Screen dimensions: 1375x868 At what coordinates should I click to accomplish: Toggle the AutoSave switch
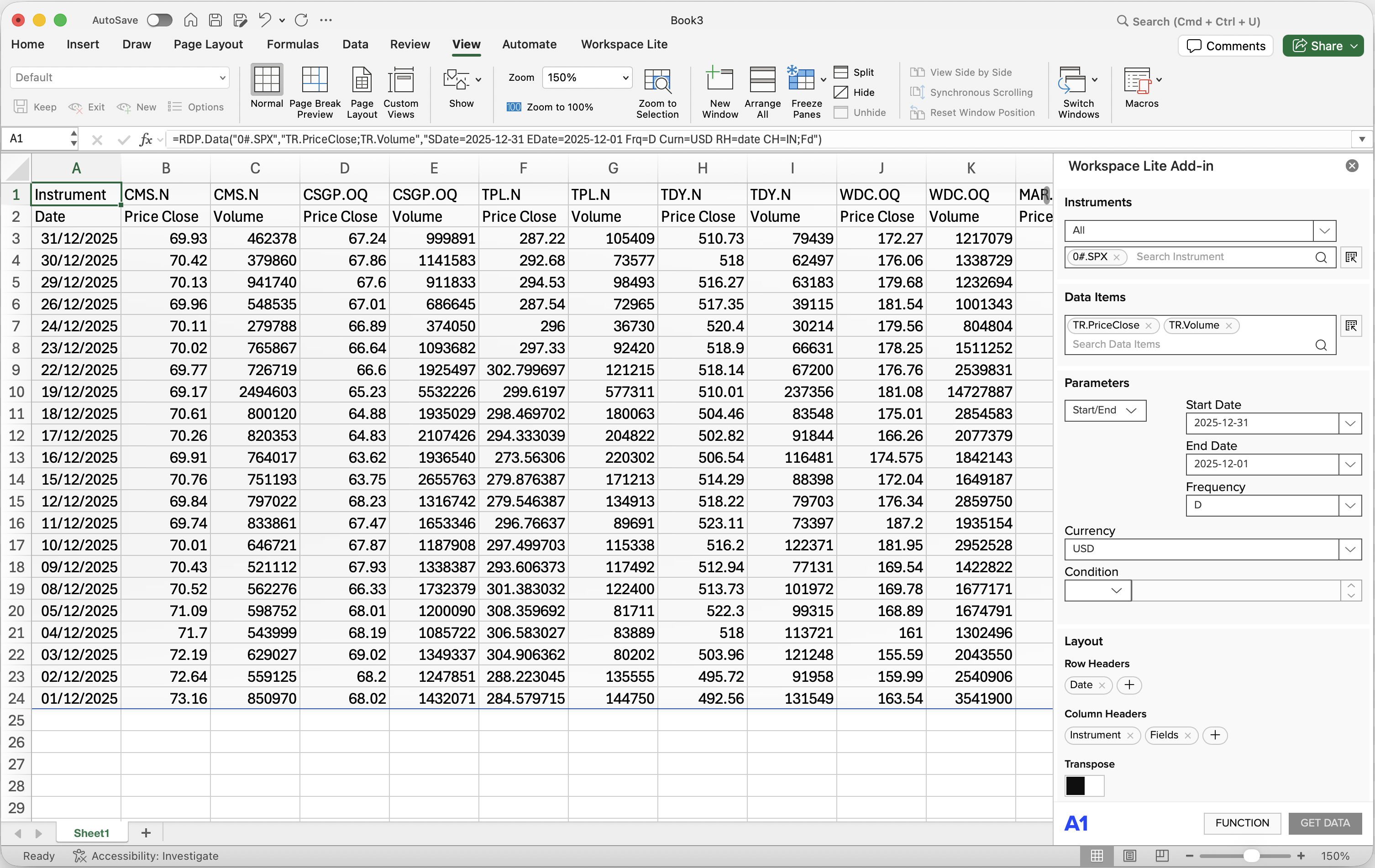coord(159,21)
